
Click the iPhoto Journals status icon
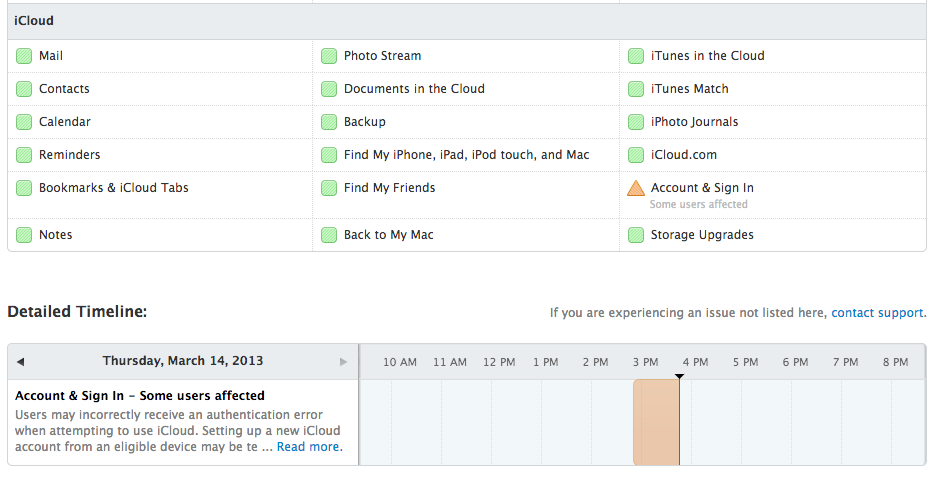[636, 121]
